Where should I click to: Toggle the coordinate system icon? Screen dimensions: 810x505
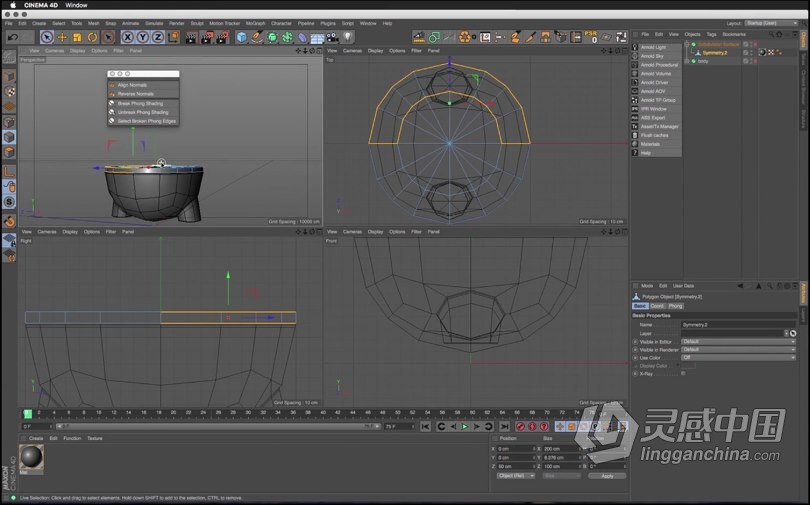pos(174,37)
